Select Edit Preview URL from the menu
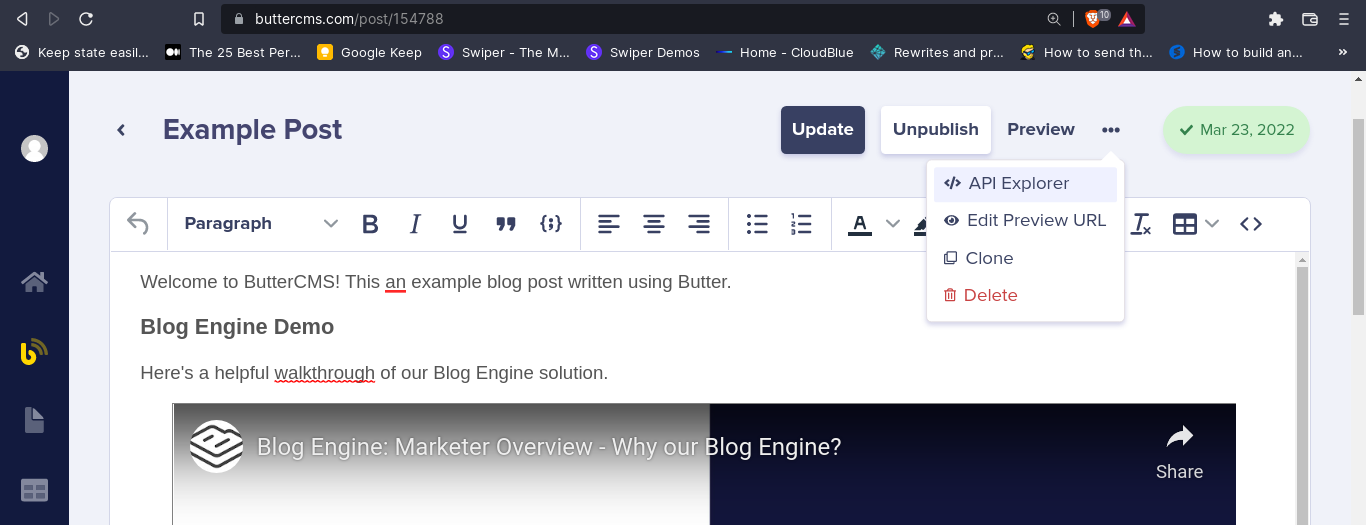Viewport: 1366px width, 525px height. pyautogui.click(x=1025, y=221)
